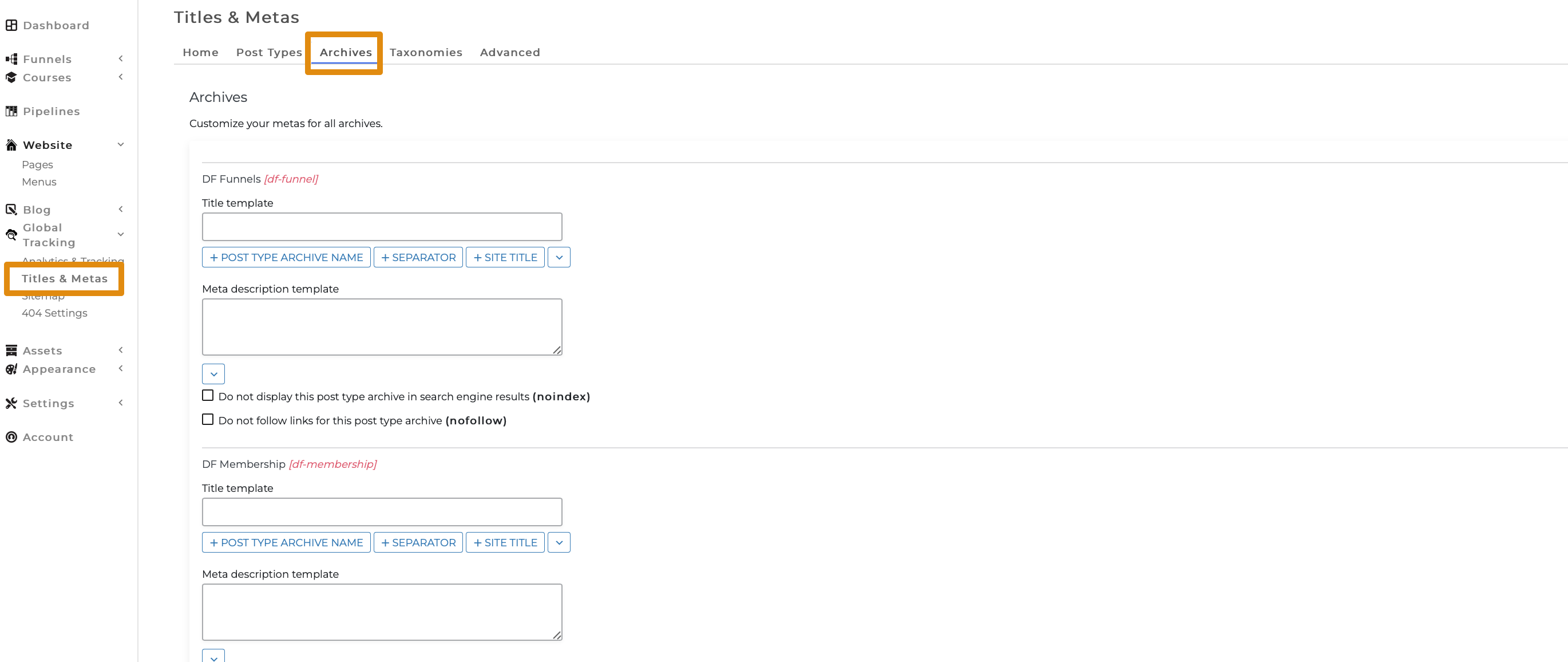Click the Global Tracking magnifier icon
The height and width of the screenshot is (662, 1568).
(x=10, y=234)
